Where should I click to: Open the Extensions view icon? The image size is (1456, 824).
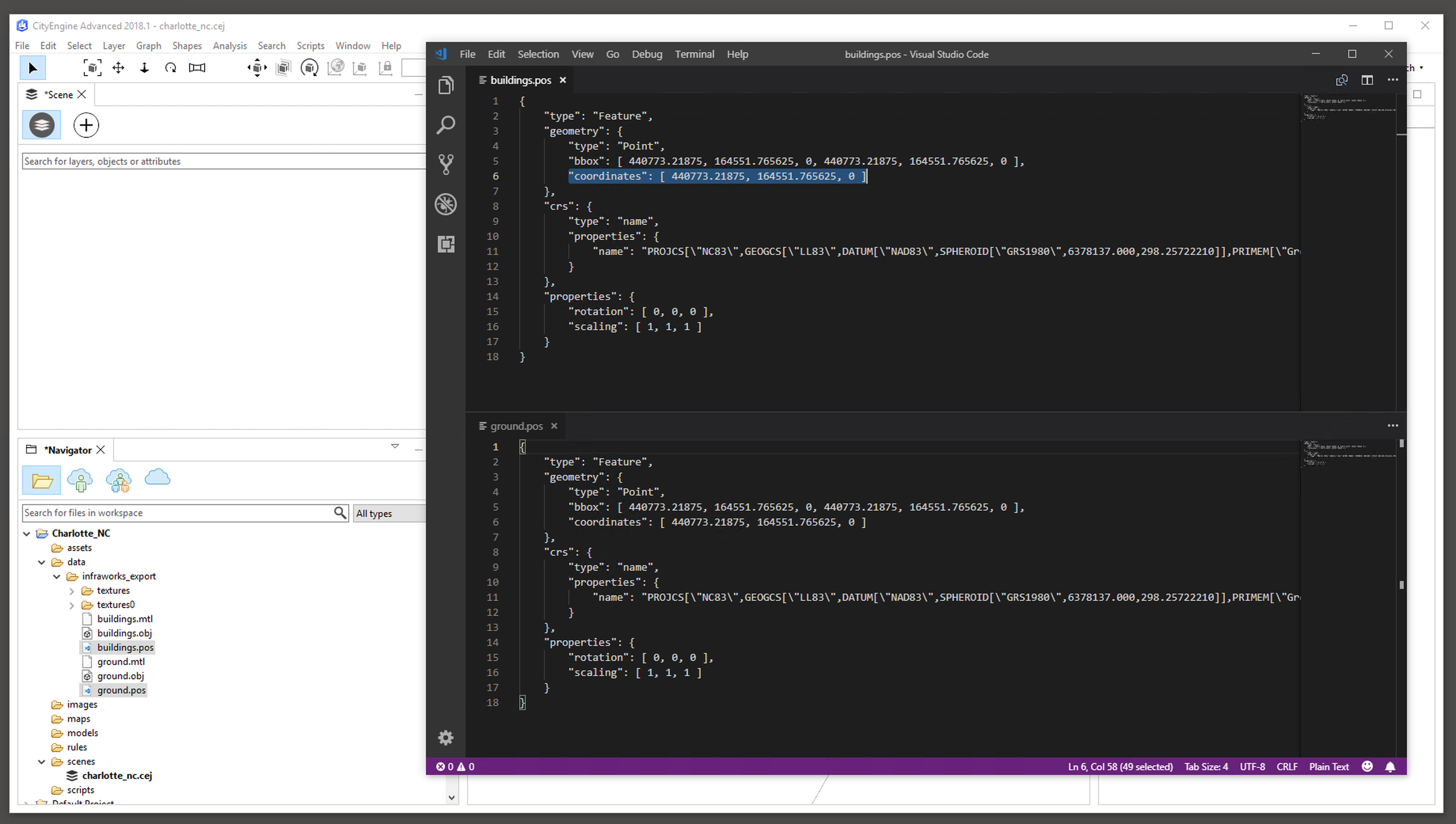point(446,244)
